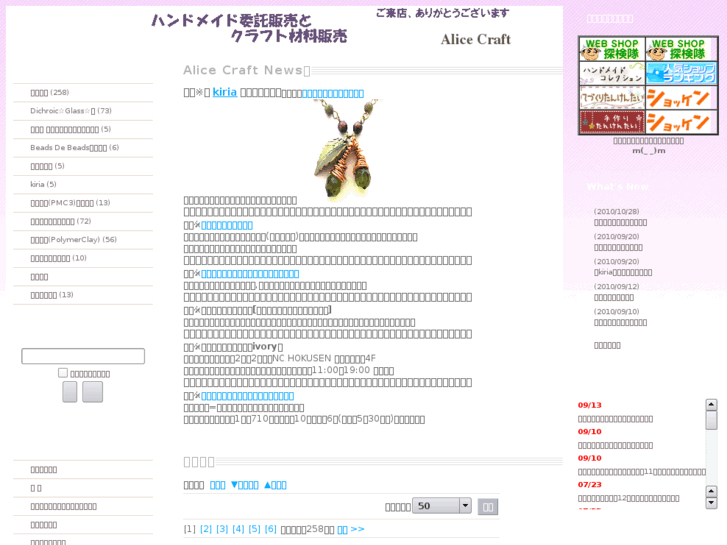
Task: Open the red 手作りたんけんたい banner
Action: pos(612,122)
